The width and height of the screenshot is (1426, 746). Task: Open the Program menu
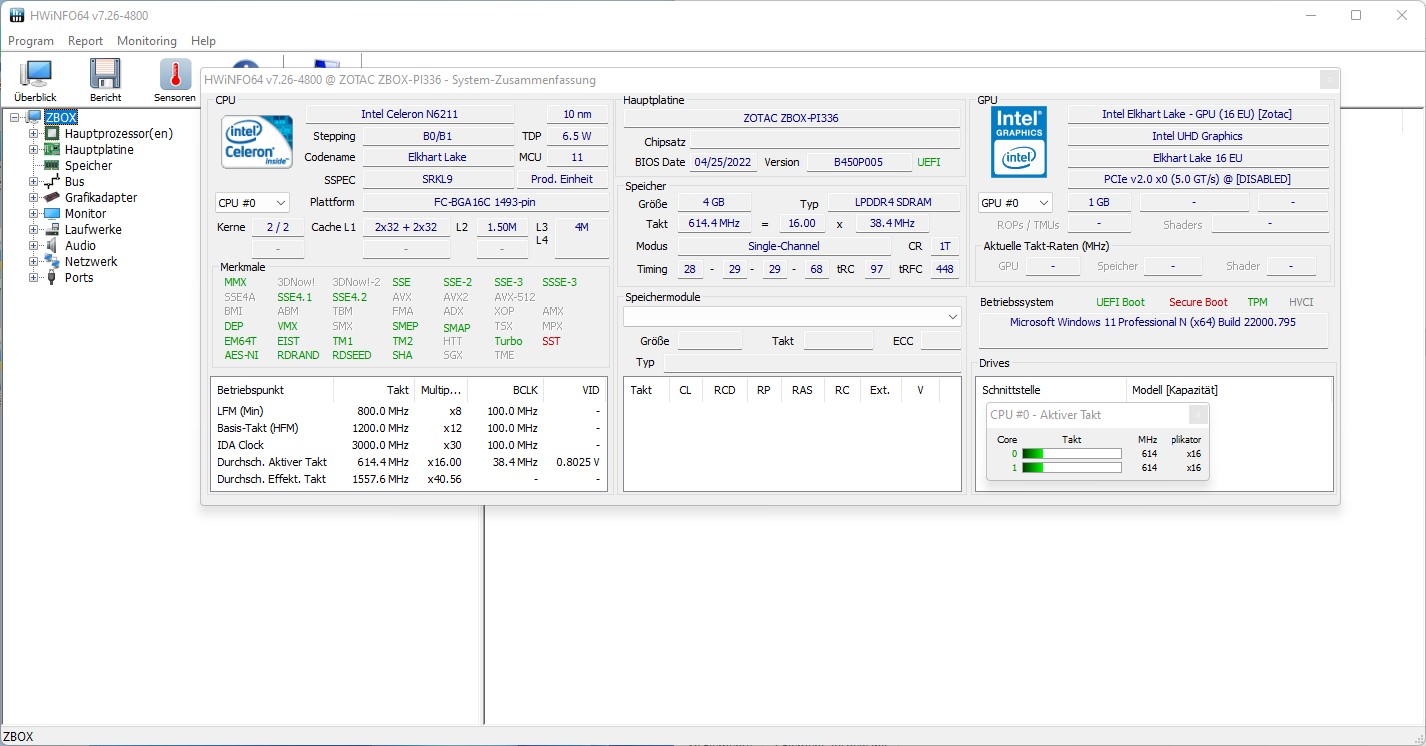tap(31, 41)
